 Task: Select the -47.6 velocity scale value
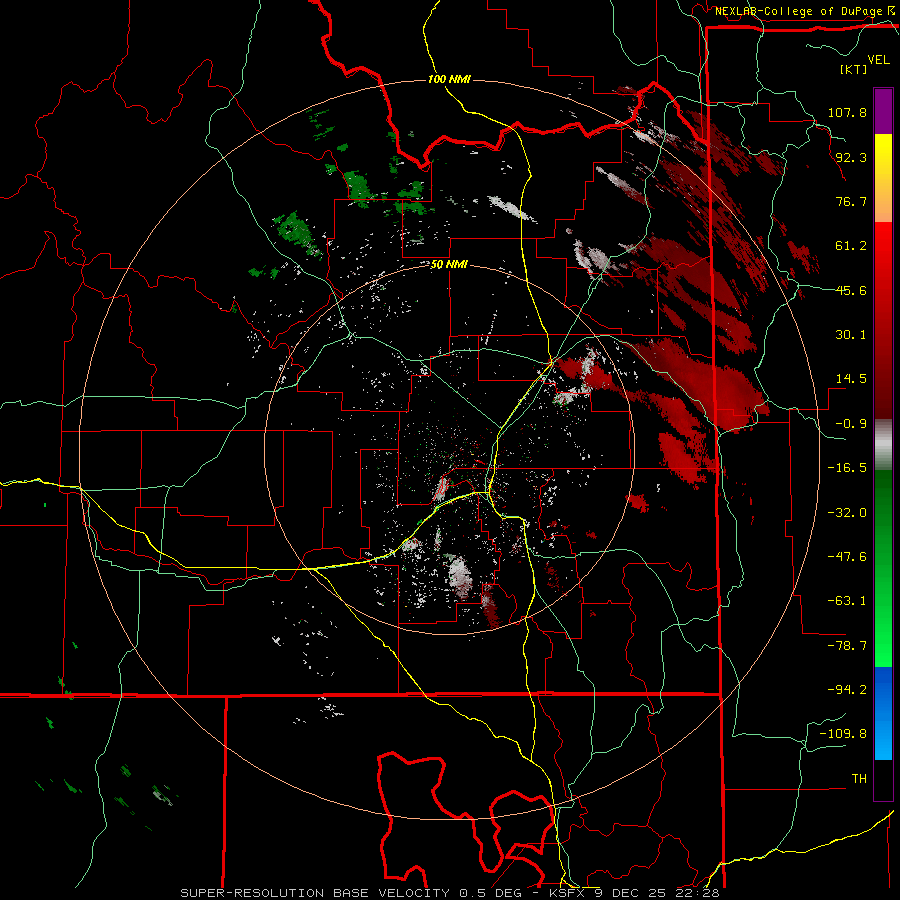coord(847,557)
